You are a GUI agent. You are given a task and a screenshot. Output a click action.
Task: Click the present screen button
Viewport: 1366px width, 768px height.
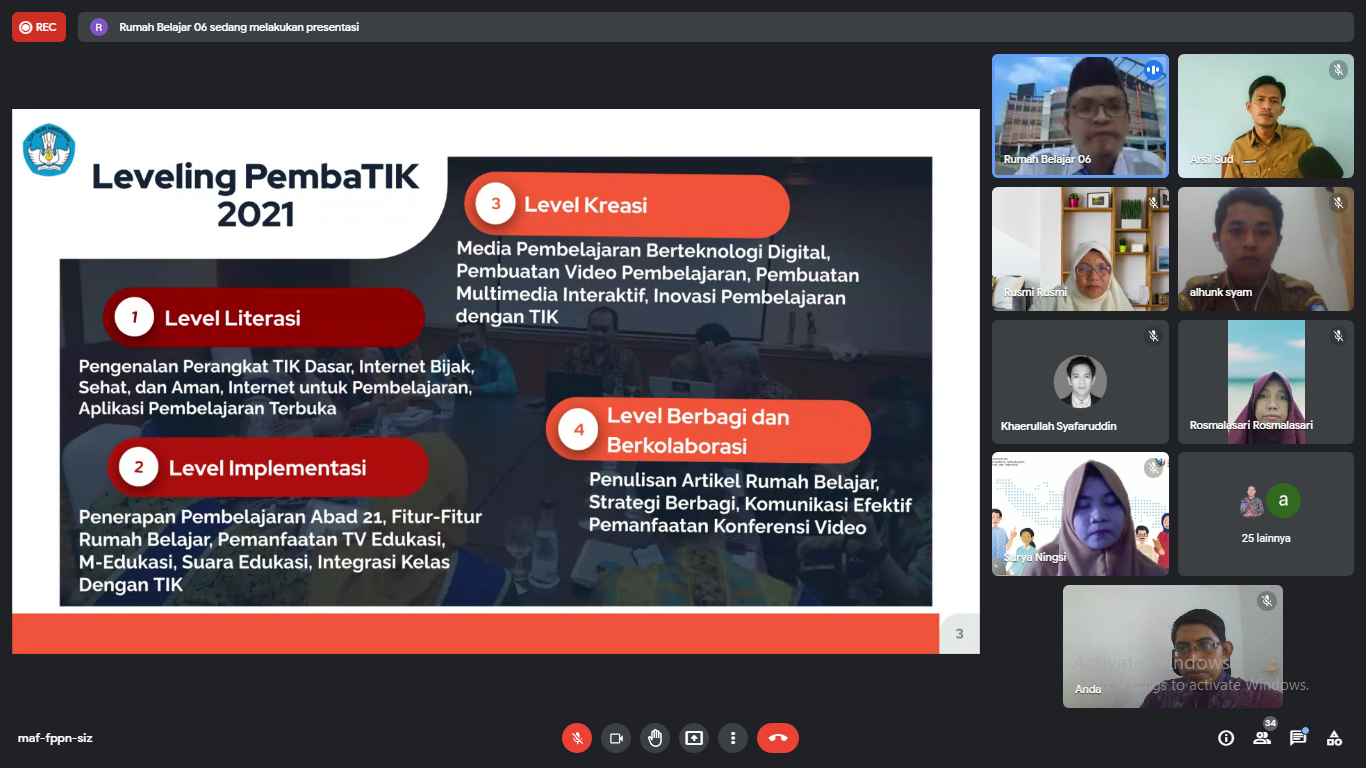click(x=694, y=738)
